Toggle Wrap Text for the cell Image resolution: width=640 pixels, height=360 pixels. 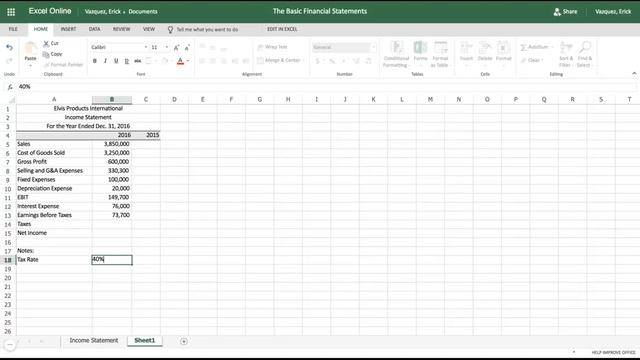[x=272, y=47]
